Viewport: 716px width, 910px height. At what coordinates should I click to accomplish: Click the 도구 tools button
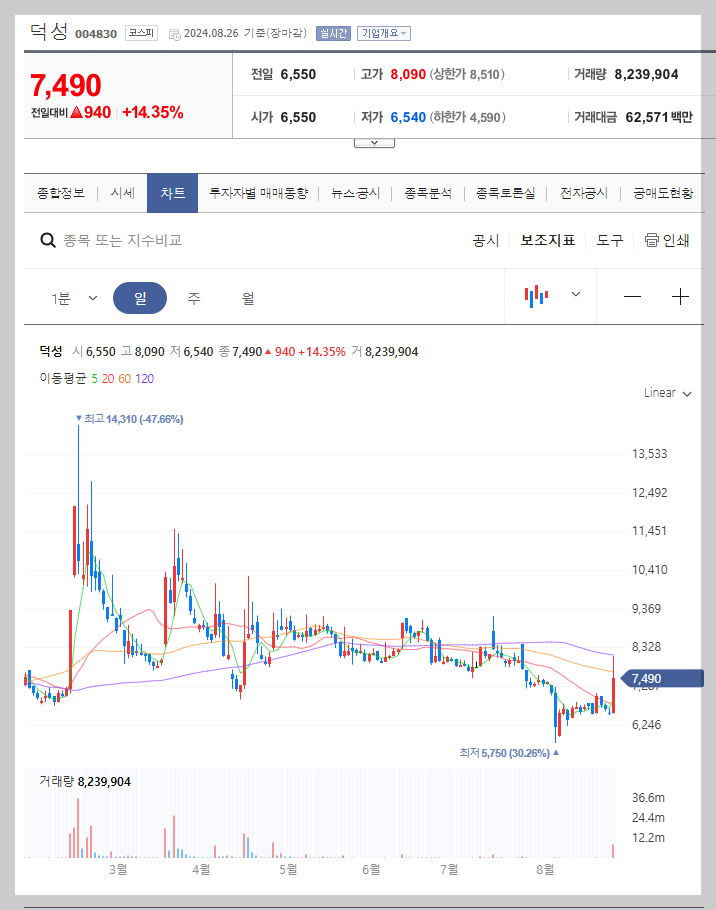[x=609, y=240]
